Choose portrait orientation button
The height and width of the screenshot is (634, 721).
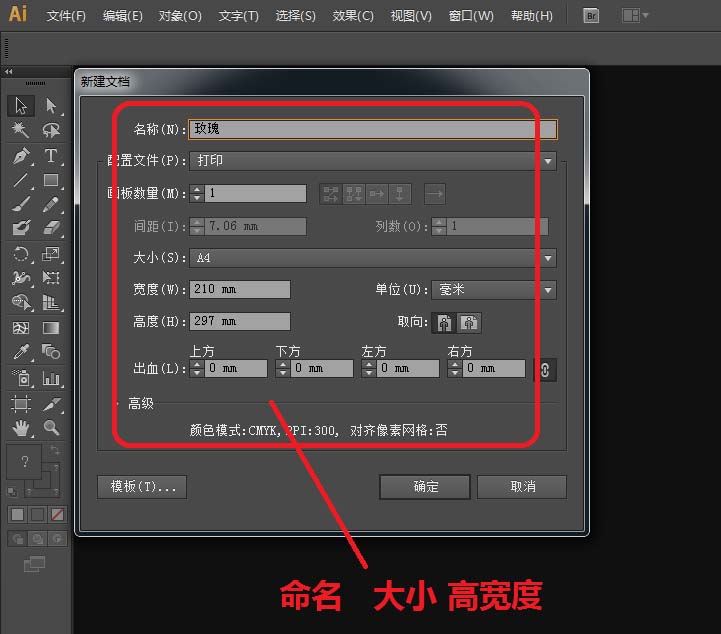(x=444, y=322)
